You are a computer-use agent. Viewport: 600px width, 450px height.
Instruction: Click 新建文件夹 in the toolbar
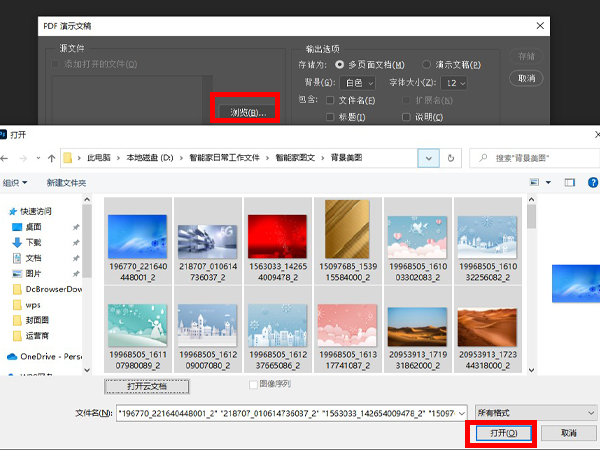(67, 183)
